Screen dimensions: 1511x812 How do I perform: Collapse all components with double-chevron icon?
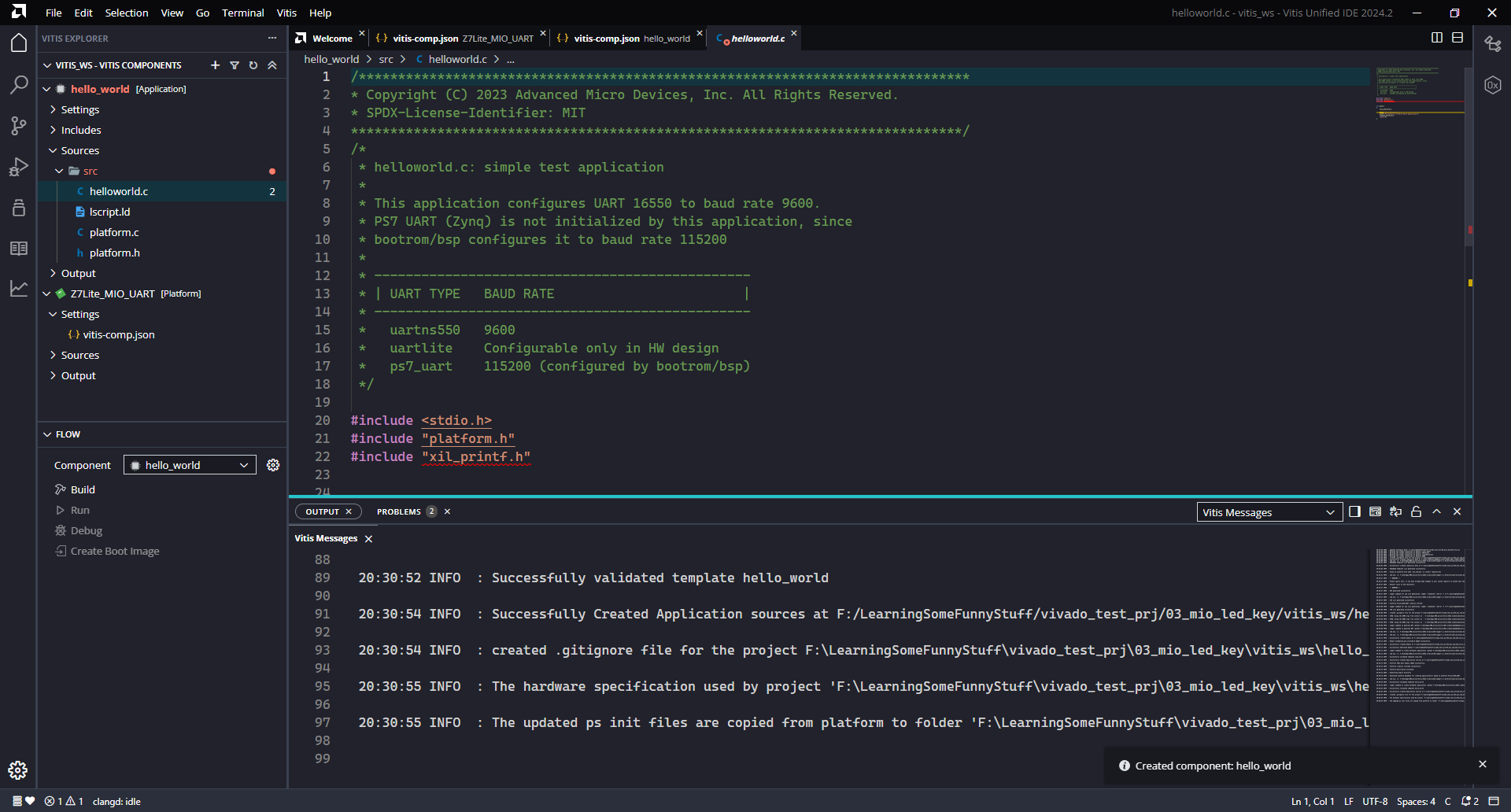(272, 65)
